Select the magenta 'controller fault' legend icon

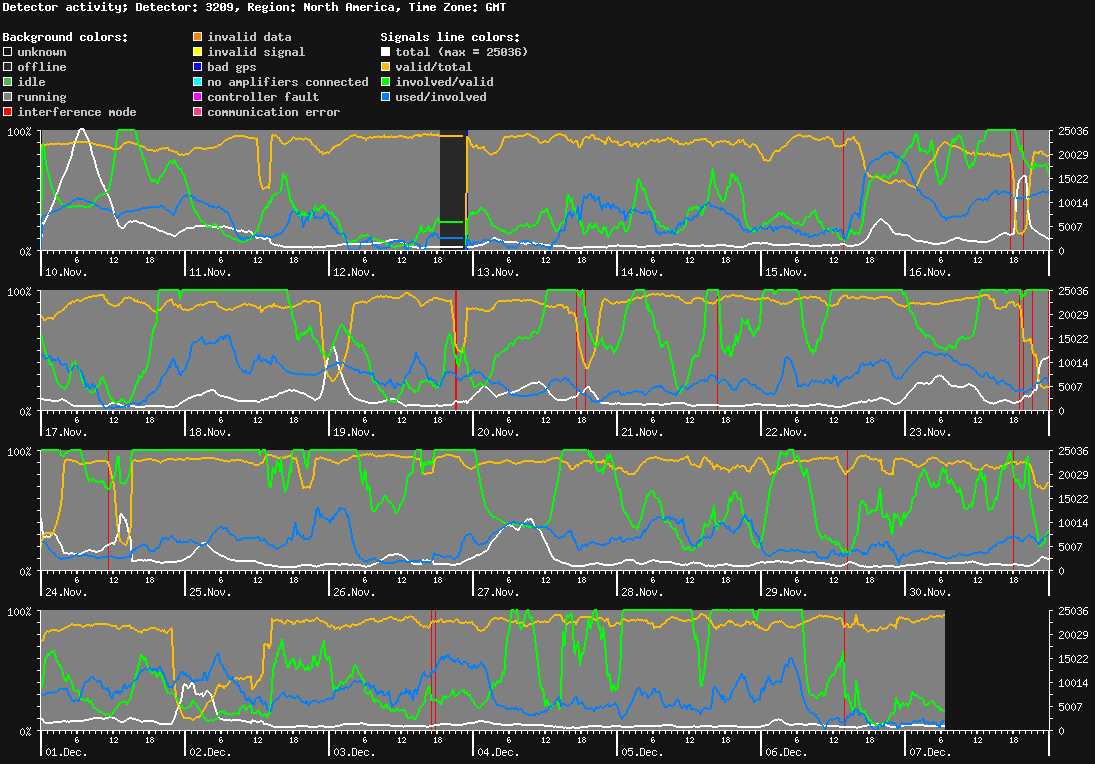pyautogui.click(x=196, y=96)
